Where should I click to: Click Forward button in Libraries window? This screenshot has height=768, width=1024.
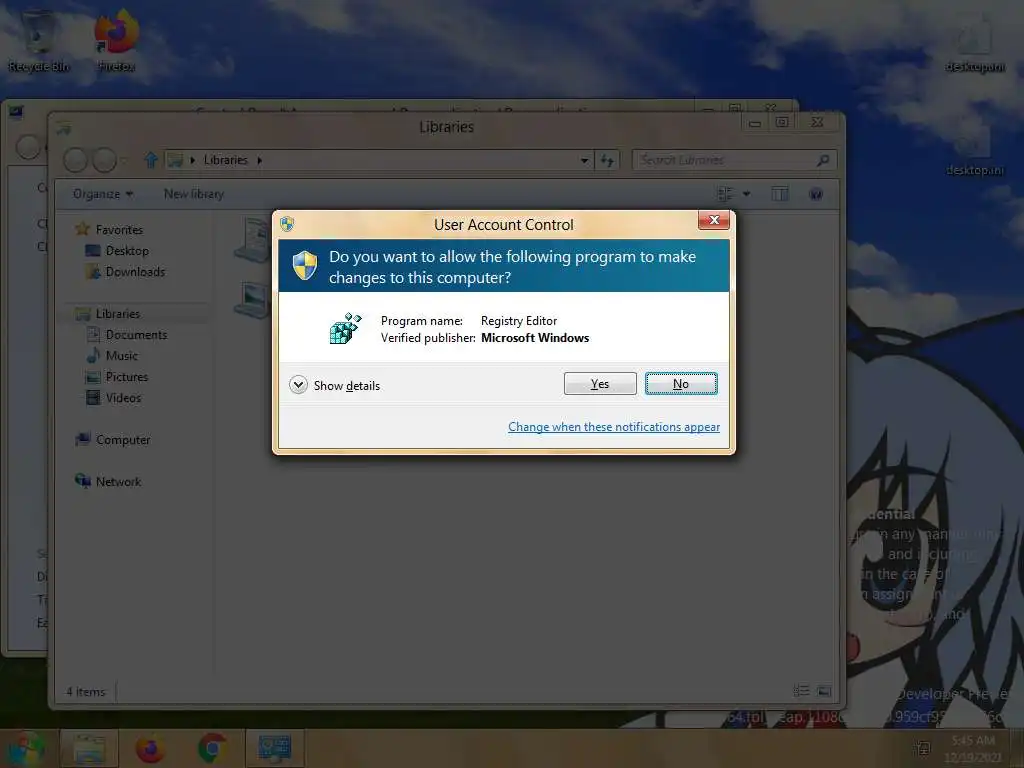click(104, 159)
